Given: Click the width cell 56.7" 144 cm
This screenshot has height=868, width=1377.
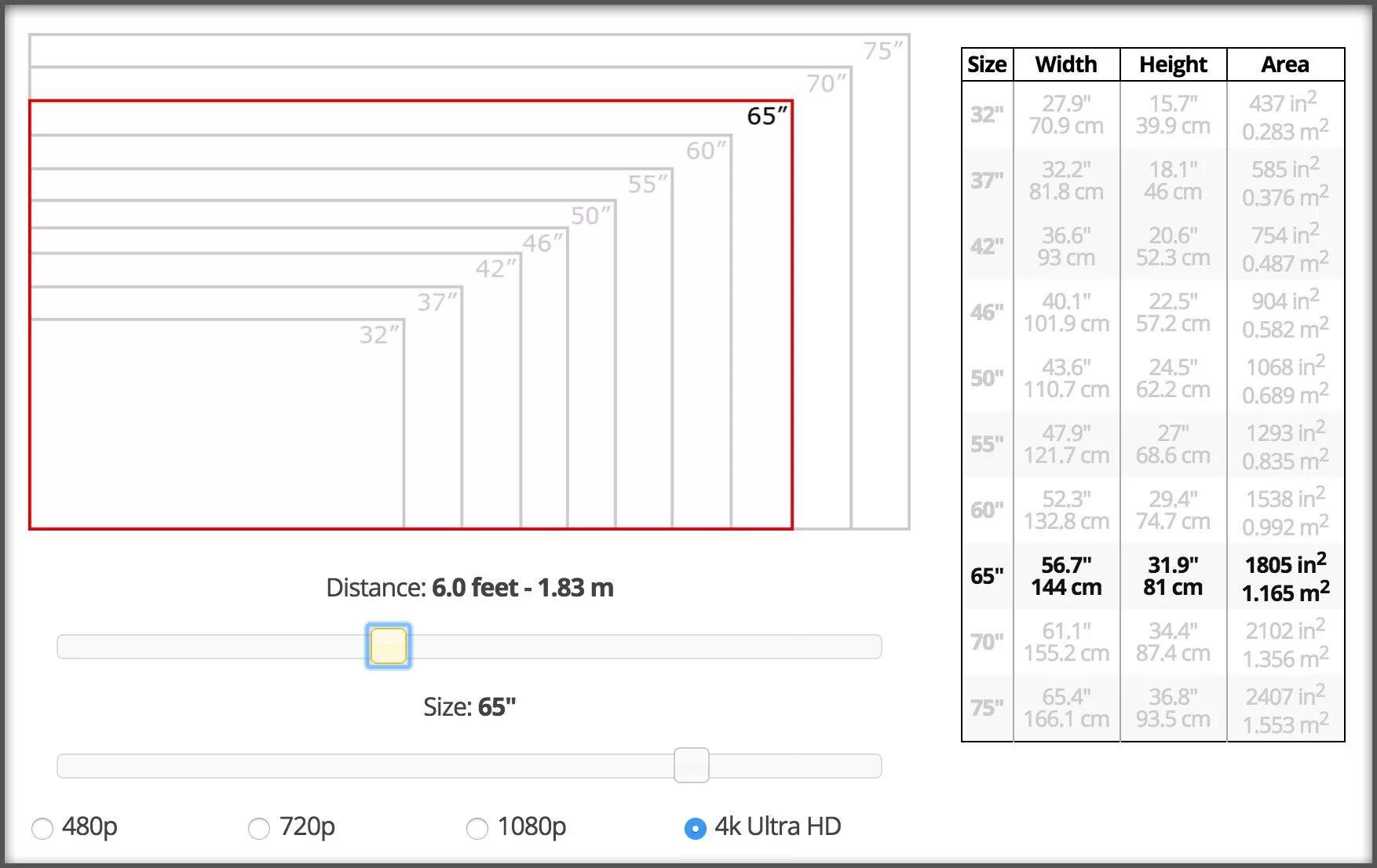Looking at the screenshot, I should 1066,576.
